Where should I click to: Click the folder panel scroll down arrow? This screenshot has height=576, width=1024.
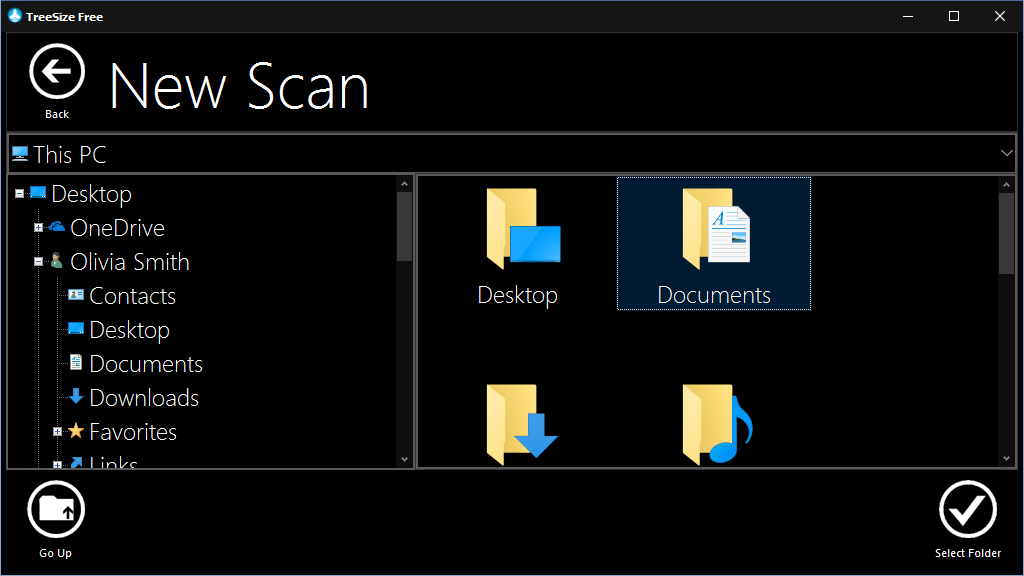pyautogui.click(x=1006, y=458)
